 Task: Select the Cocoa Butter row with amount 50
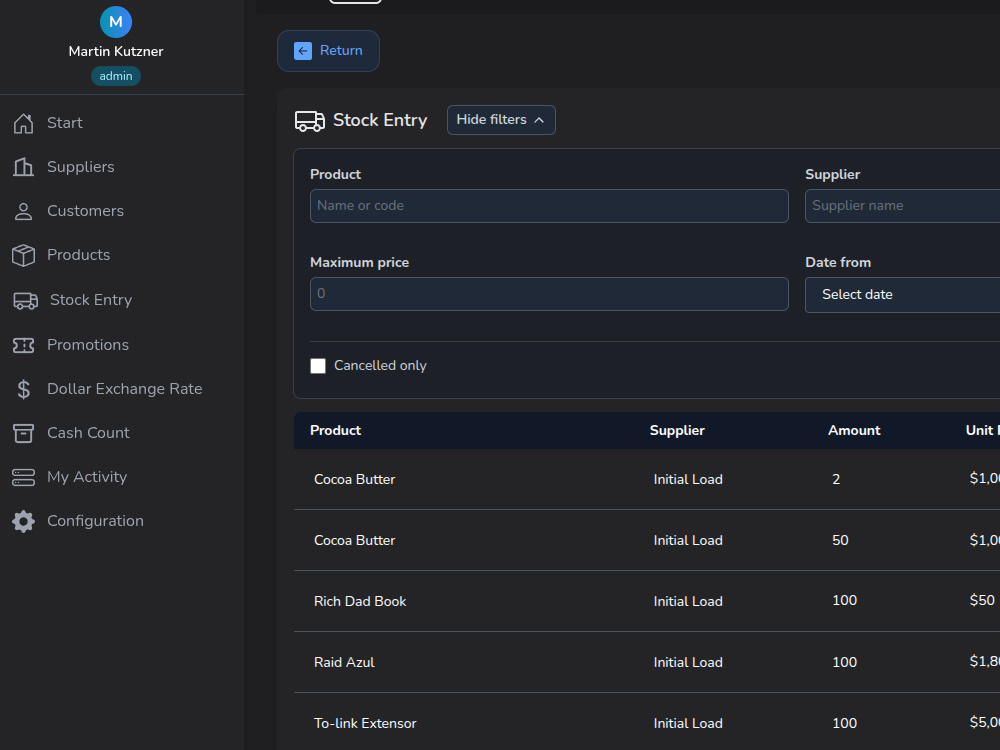647,540
